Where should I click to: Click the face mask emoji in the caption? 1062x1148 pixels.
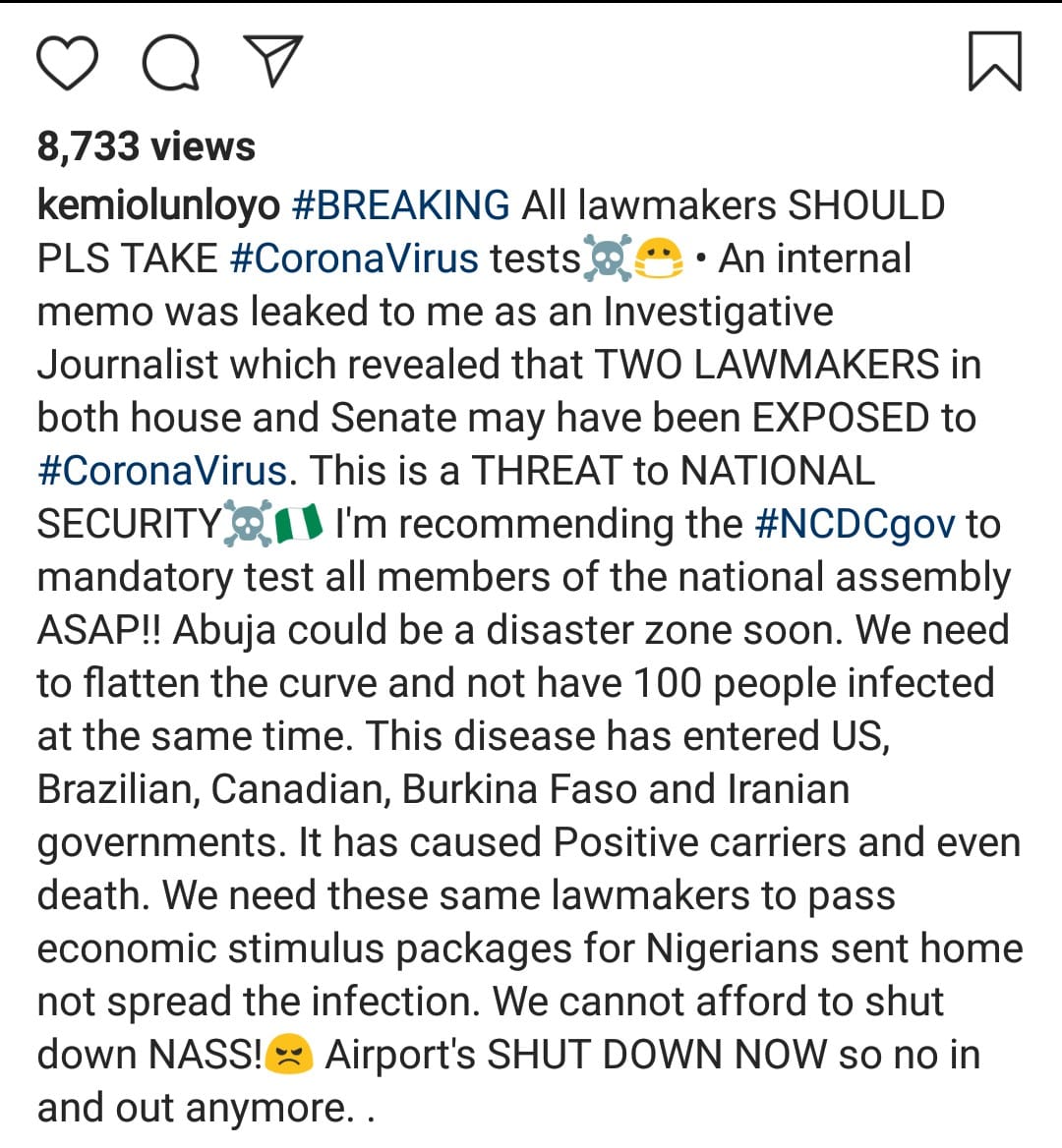659,260
